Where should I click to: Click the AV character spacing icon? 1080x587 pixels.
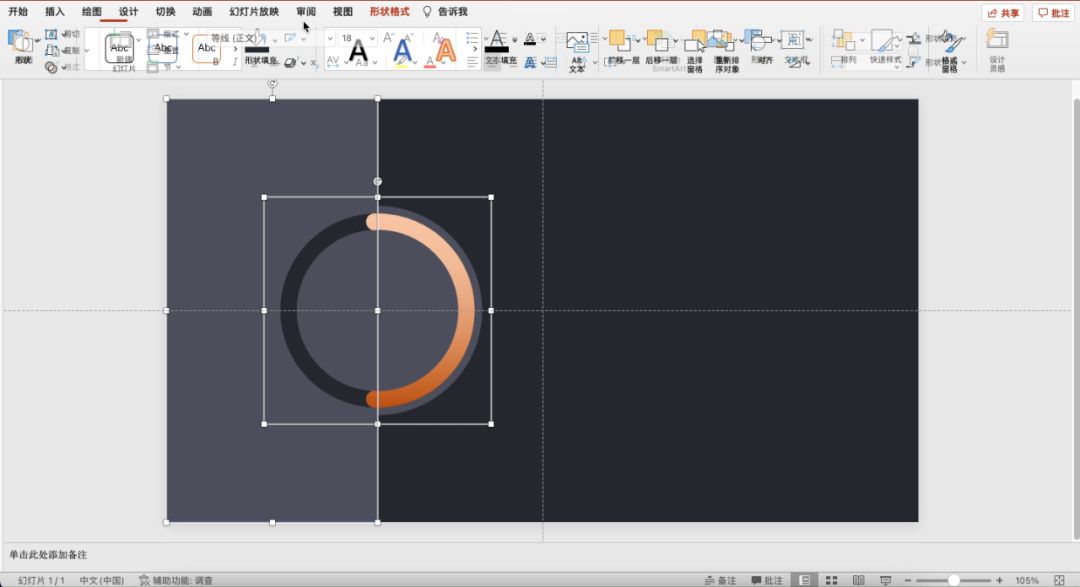[x=333, y=61]
